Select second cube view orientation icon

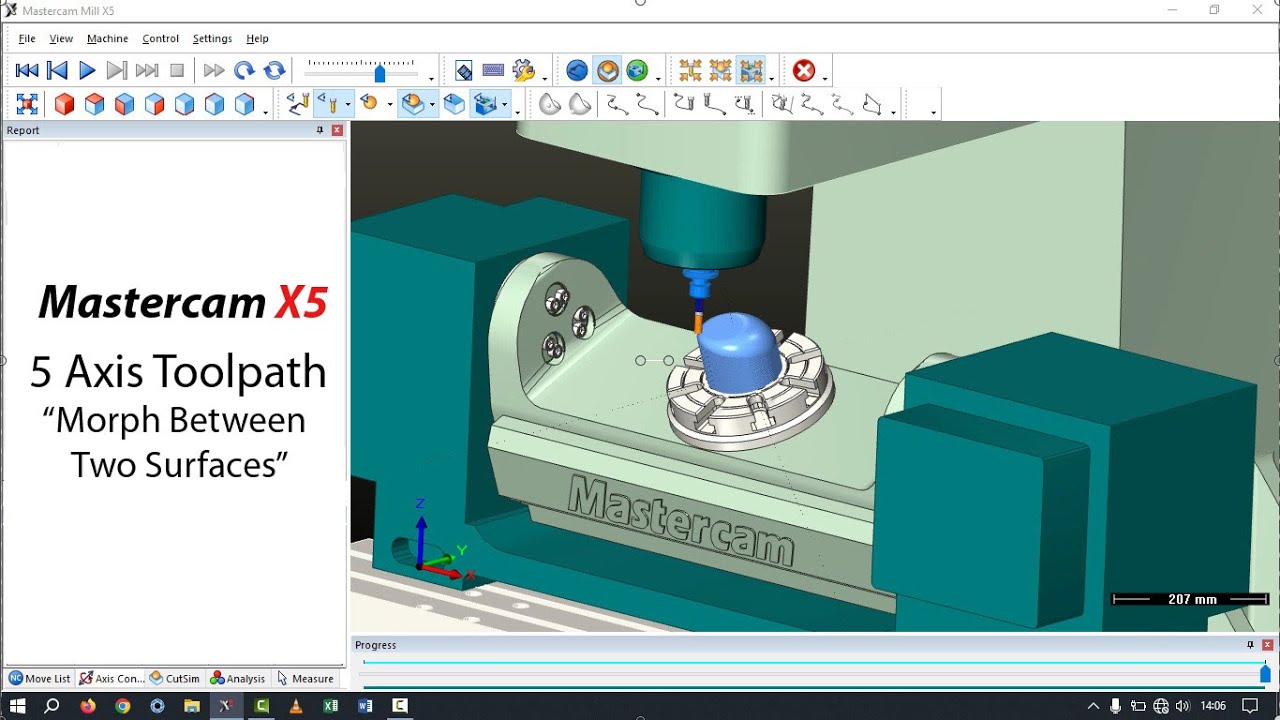coord(94,104)
